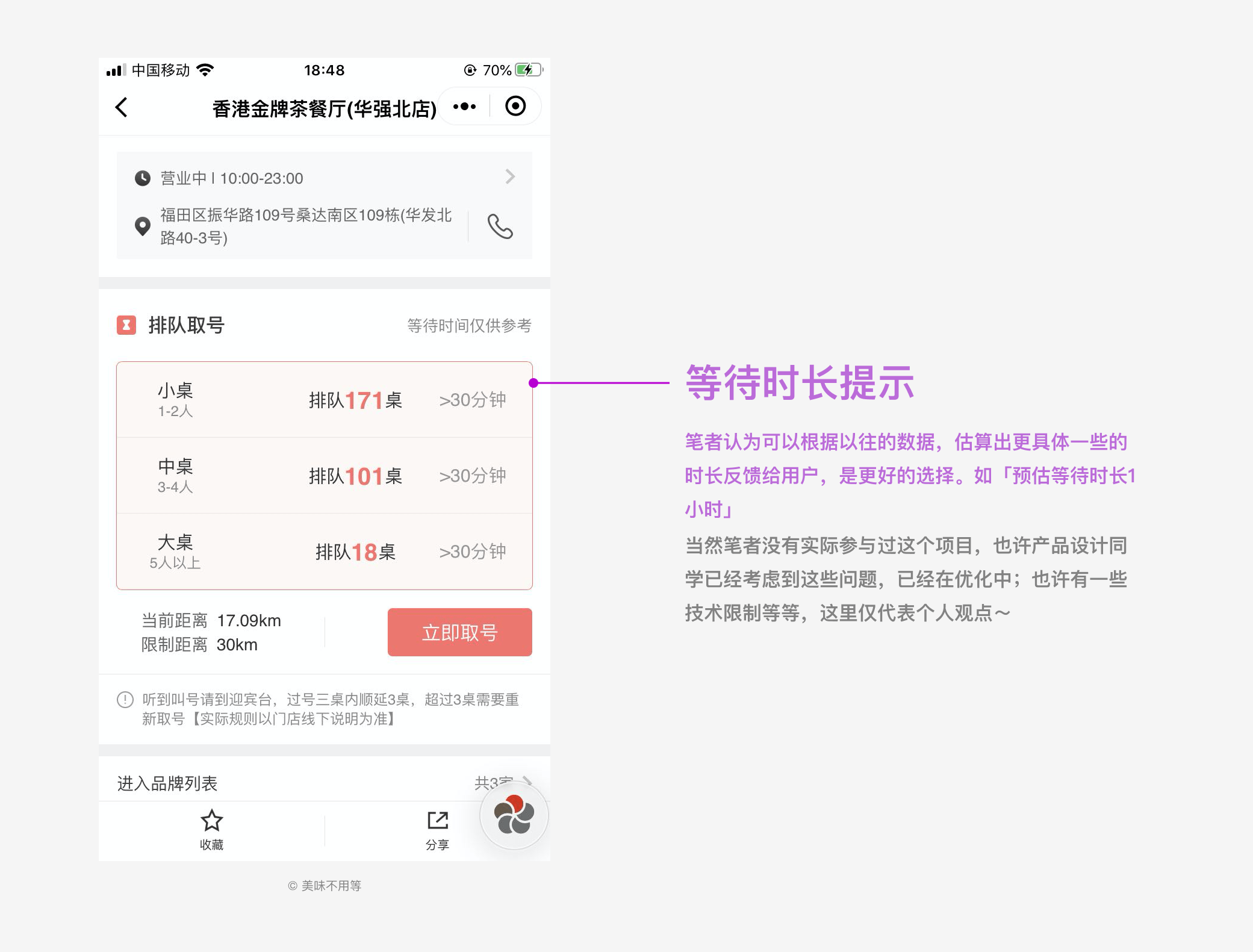Tap the star 收藏 favorite icon
This screenshot has height=952, width=1253.
[211, 821]
